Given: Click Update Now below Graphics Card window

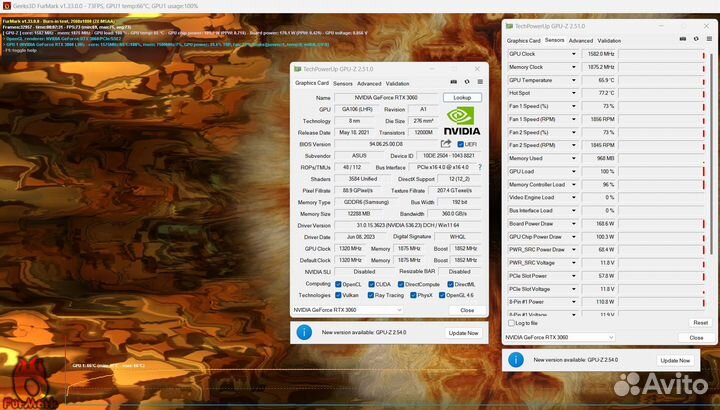Looking at the screenshot, I should click(x=463, y=333).
